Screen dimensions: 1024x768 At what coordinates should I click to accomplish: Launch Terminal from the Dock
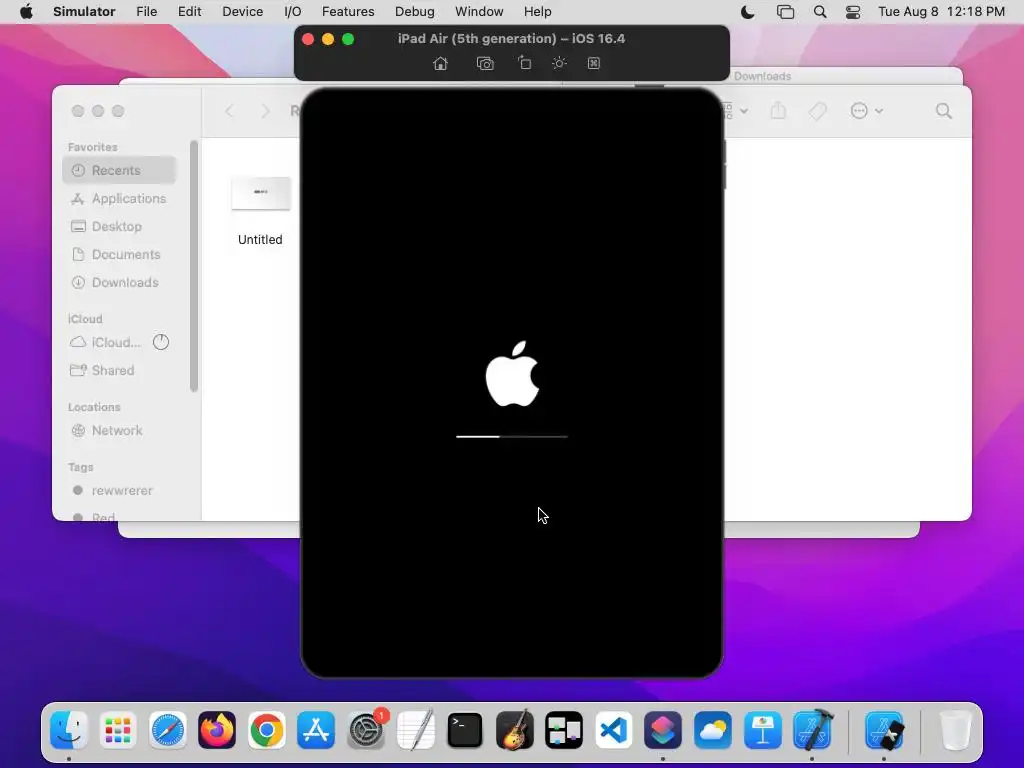(465, 729)
